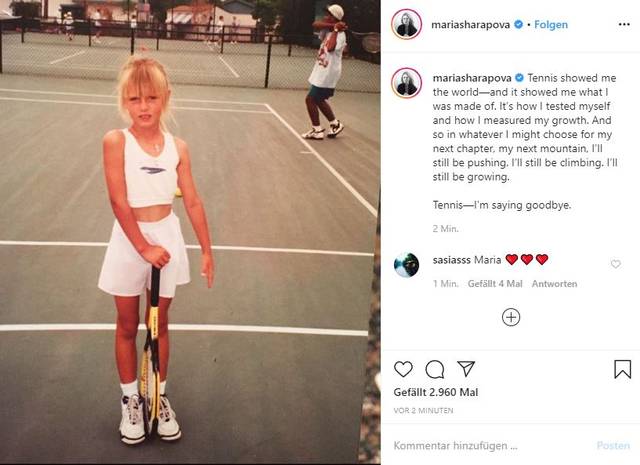Like the sasiasss comment heart
The height and width of the screenshot is (465, 640).
pyautogui.click(x=616, y=264)
